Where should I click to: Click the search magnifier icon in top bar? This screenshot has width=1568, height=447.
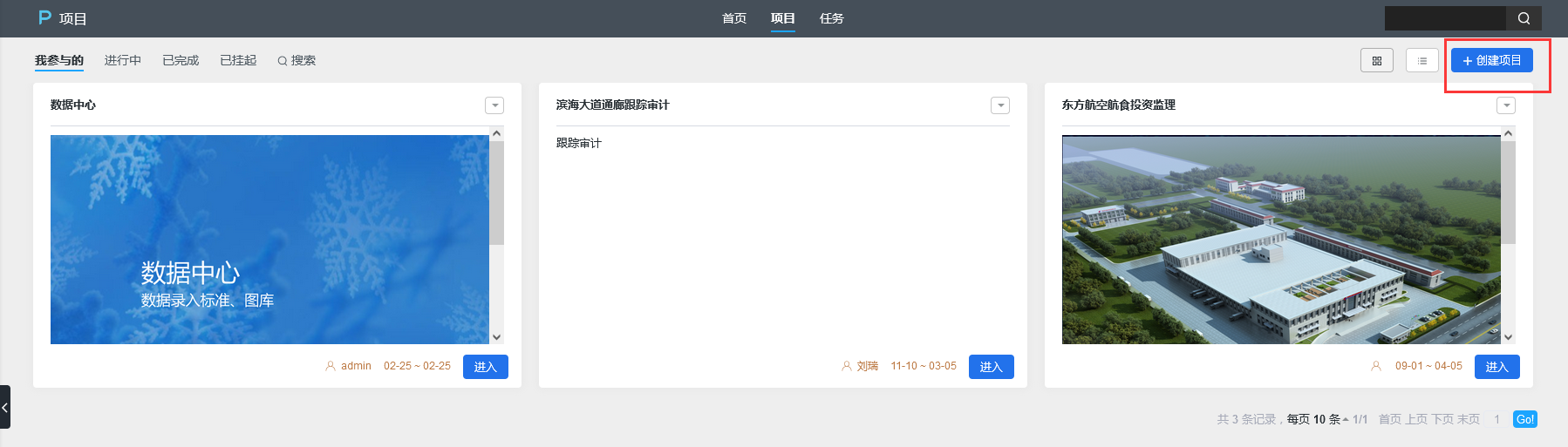tap(1524, 18)
